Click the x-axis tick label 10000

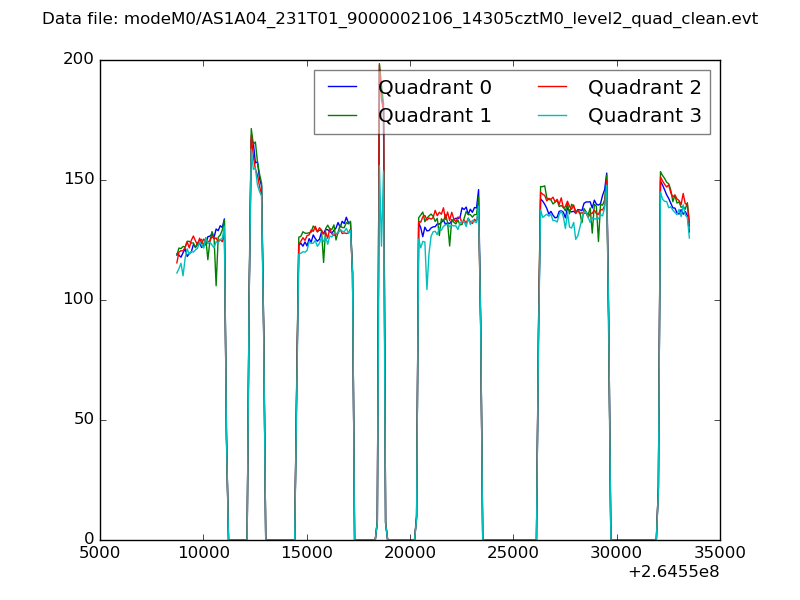coord(203,554)
